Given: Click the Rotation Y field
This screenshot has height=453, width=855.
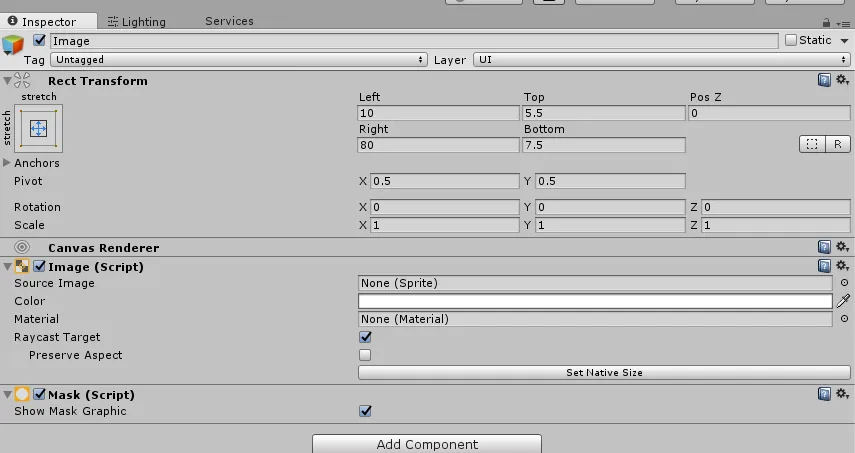Looking at the screenshot, I should click(x=610, y=207).
